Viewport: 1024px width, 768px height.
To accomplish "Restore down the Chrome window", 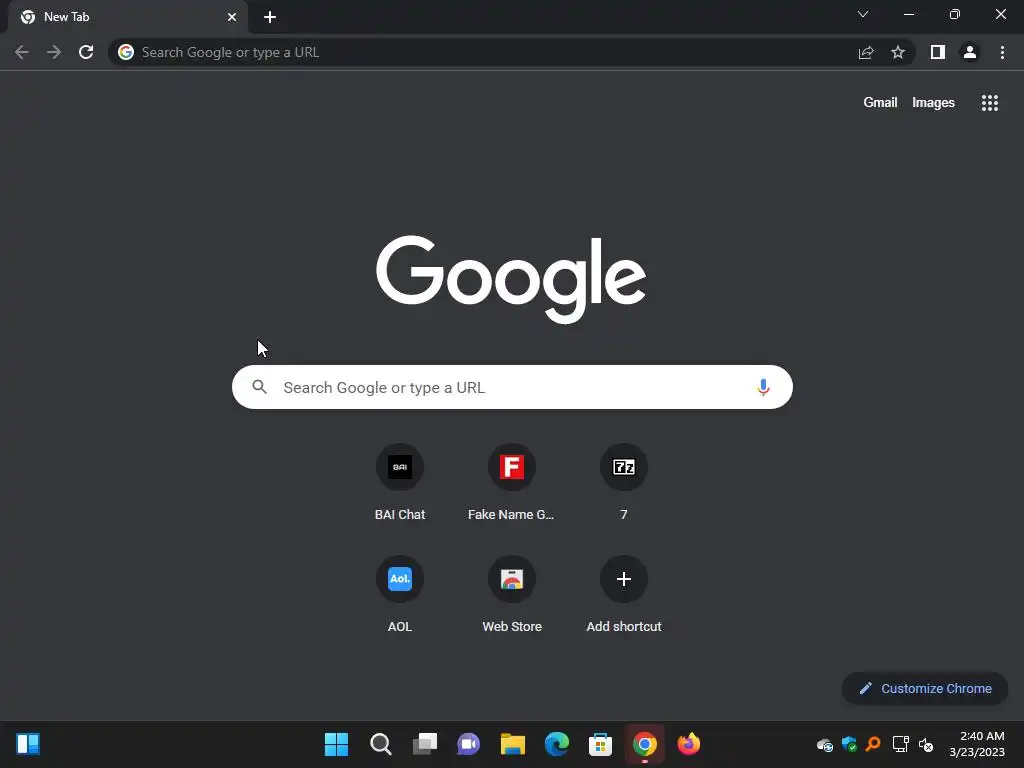I will point(955,14).
